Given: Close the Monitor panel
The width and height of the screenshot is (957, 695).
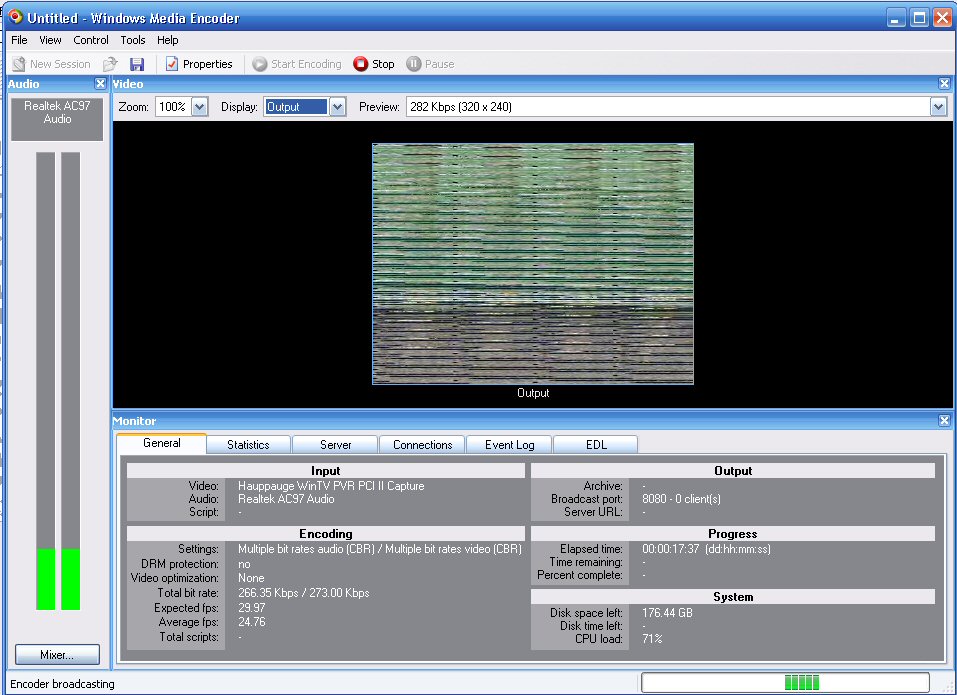Looking at the screenshot, I should [x=944, y=420].
